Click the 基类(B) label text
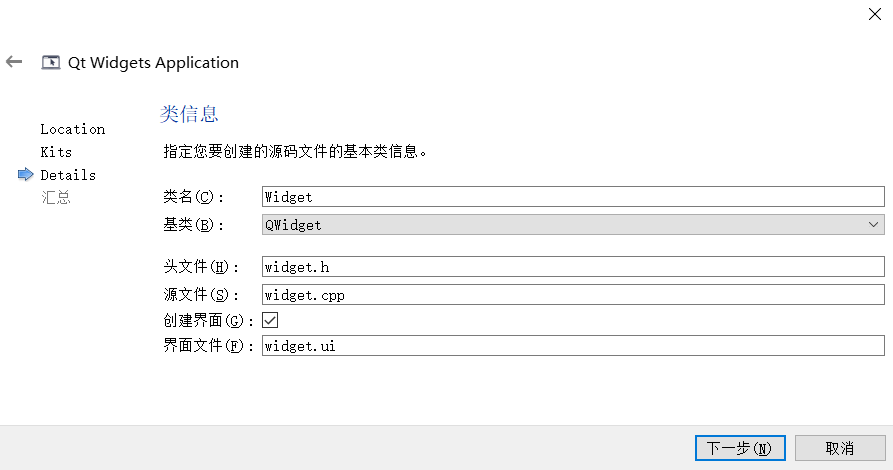Screen dimensions: 893x470 pos(194,225)
